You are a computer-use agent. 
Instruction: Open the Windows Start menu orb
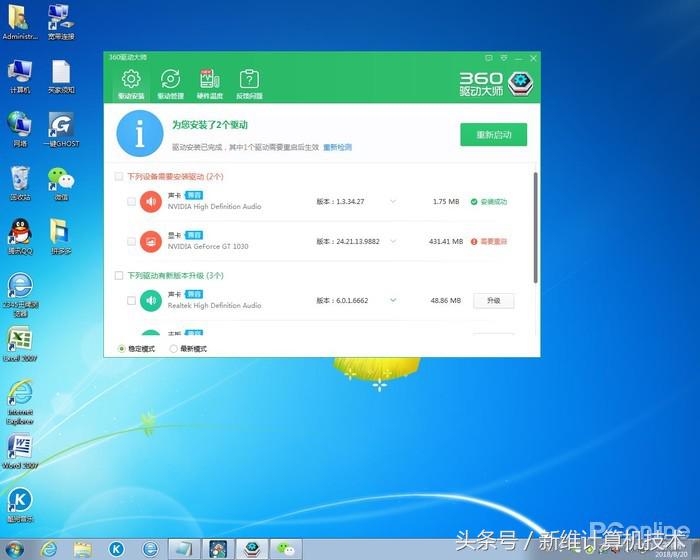[14, 549]
